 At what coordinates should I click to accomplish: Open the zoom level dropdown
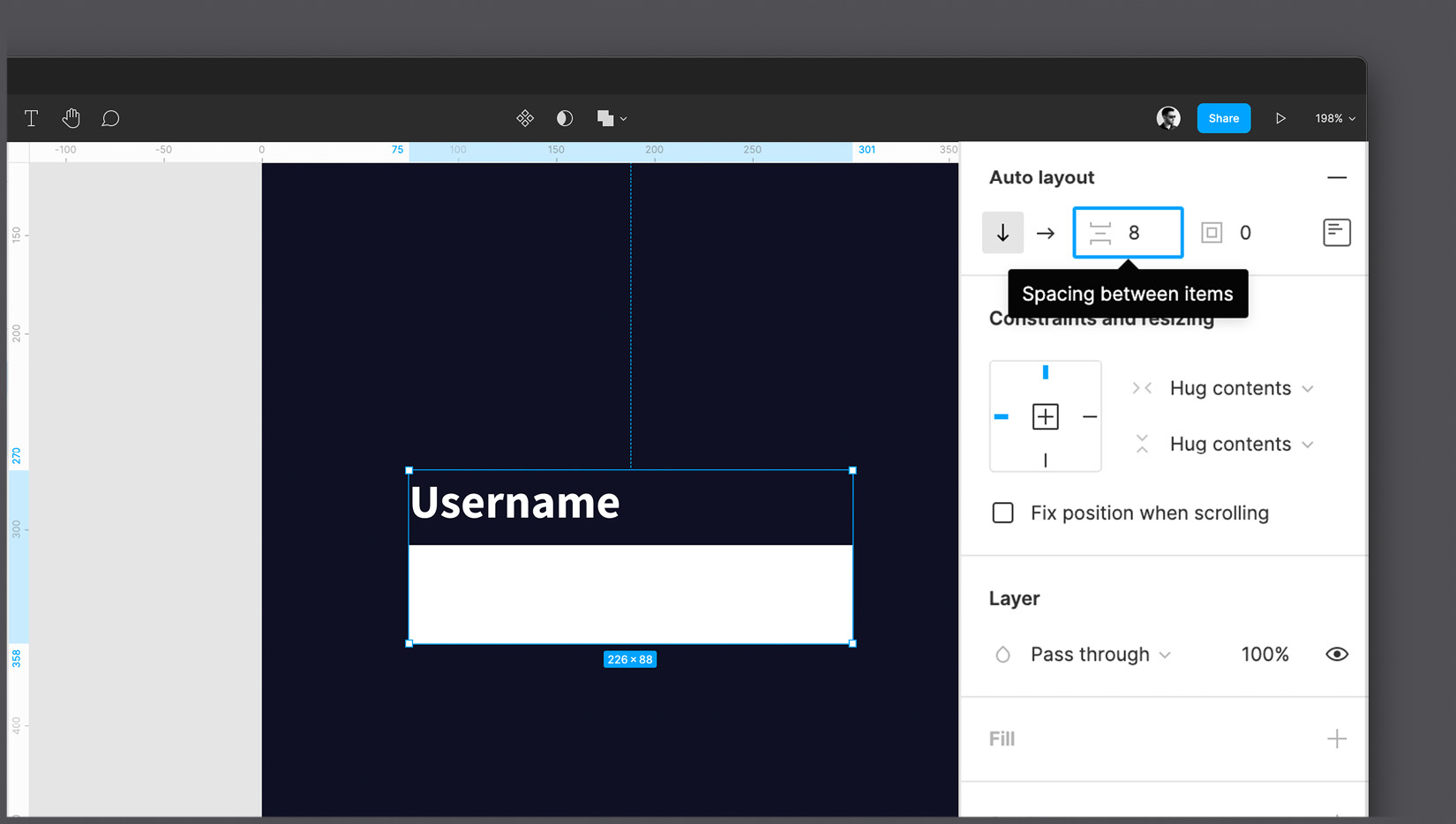pyautogui.click(x=1334, y=117)
